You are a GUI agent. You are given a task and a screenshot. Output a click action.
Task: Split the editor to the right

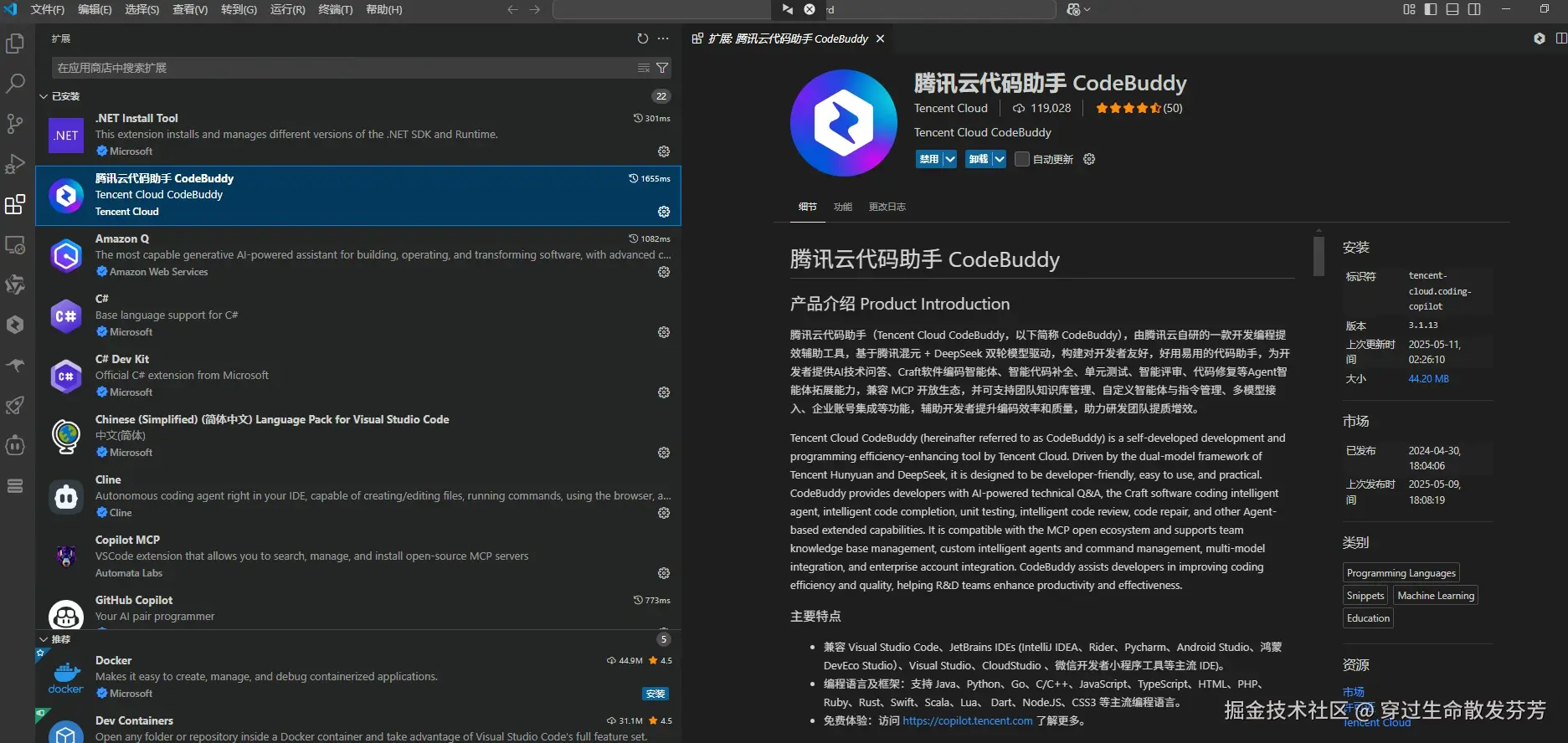click(x=1560, y=38)
